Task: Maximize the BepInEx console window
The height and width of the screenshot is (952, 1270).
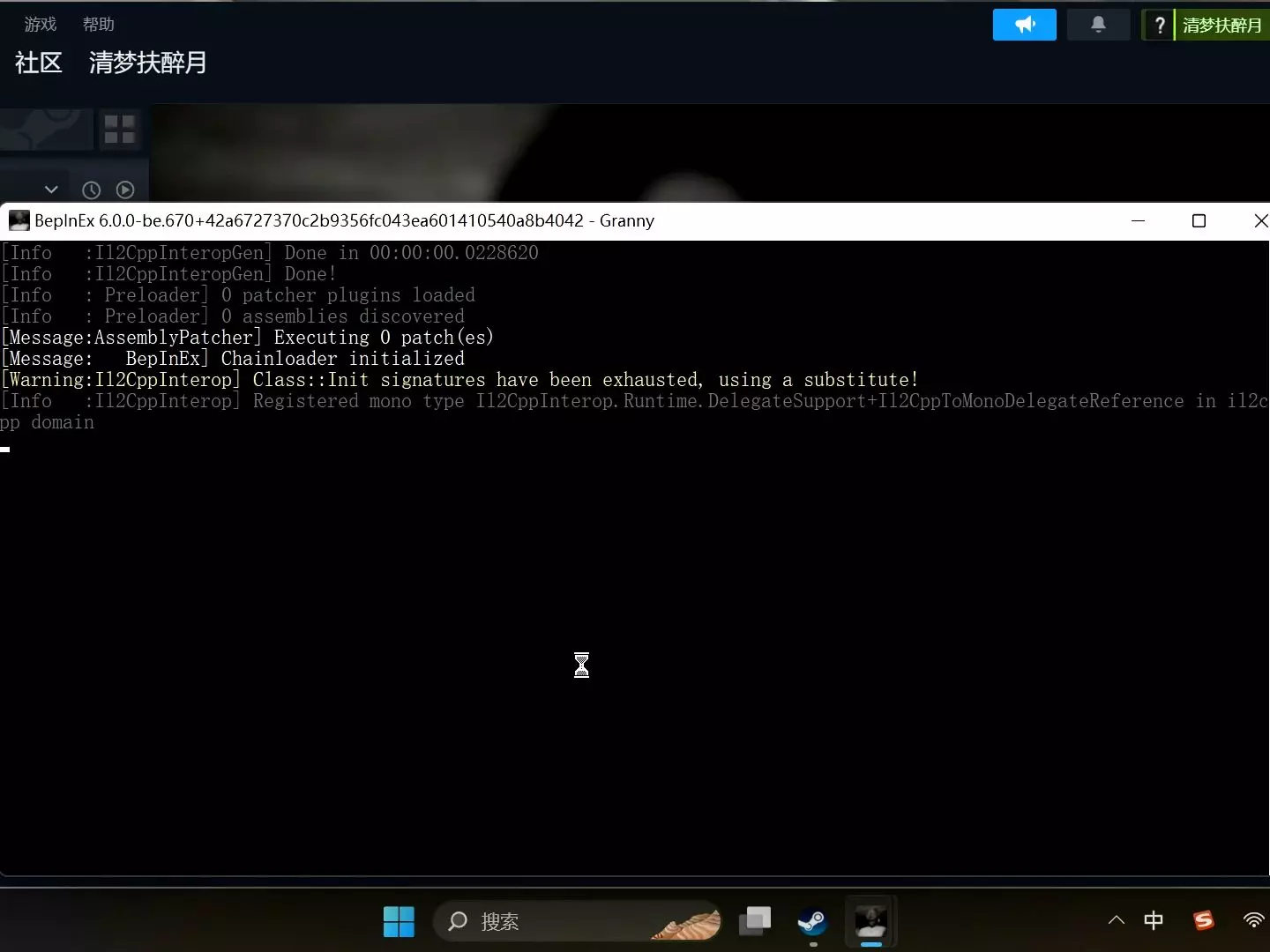Action: click(1199, 220)
